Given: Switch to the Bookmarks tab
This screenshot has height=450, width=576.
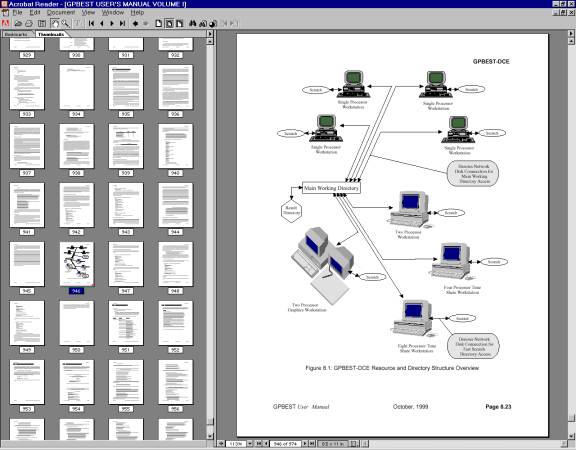Looking at the screenshot, I should [x=16, y=34].
